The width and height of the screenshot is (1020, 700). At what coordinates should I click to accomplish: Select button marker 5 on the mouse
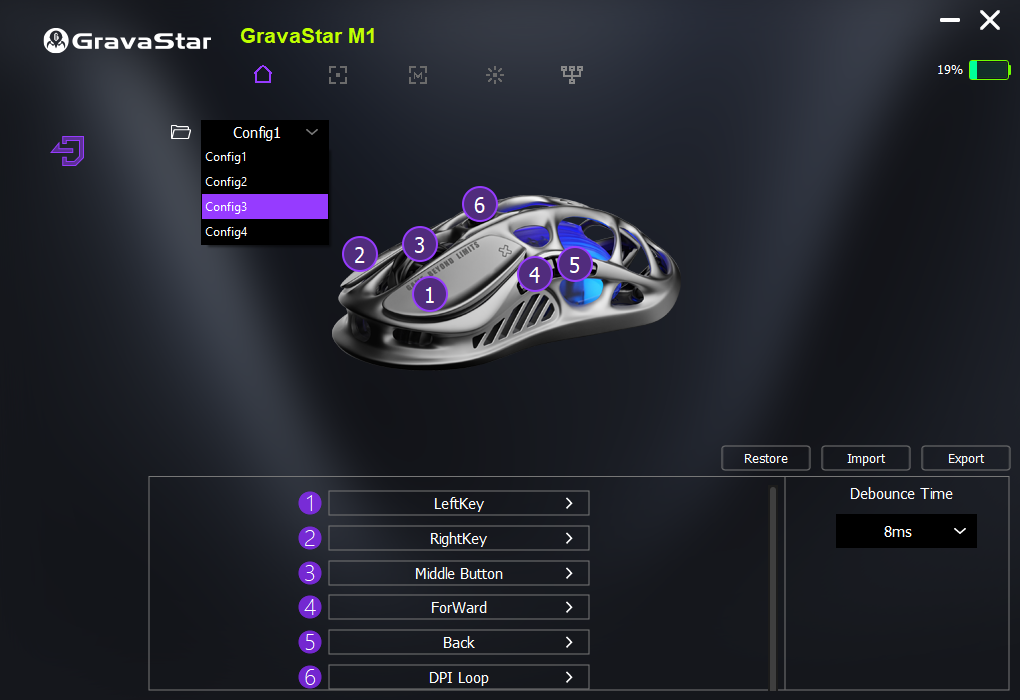tap(574, 264)
